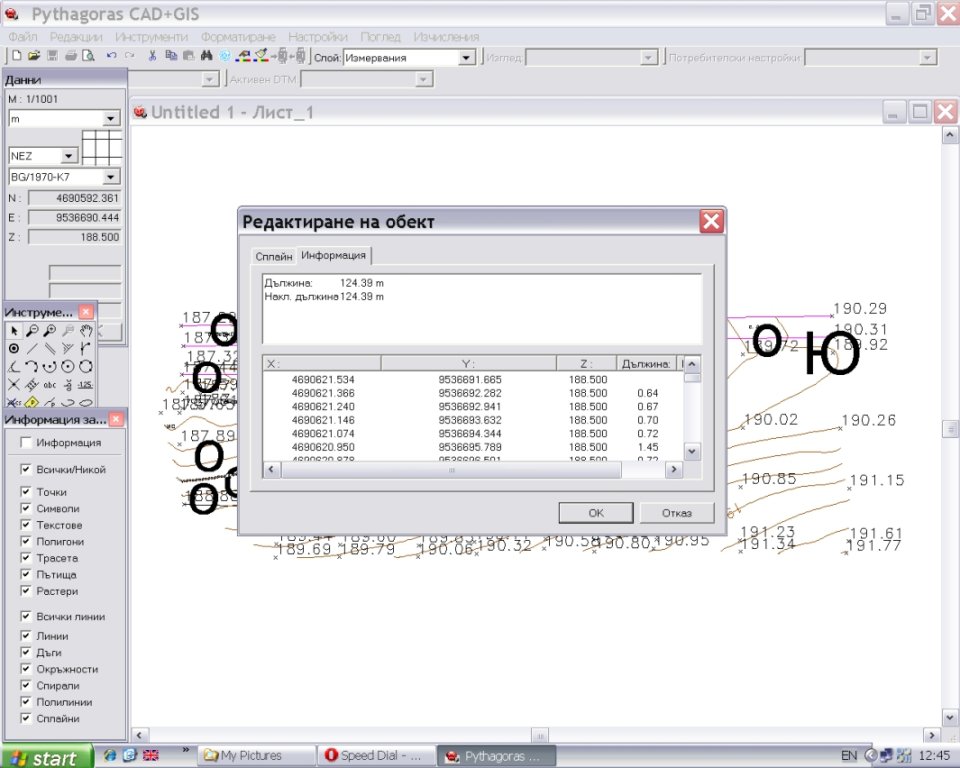Expand the BG/1970-K7 coordinate system dropdown
Viewport: 960px width, 768px height.
coord(110,177)
